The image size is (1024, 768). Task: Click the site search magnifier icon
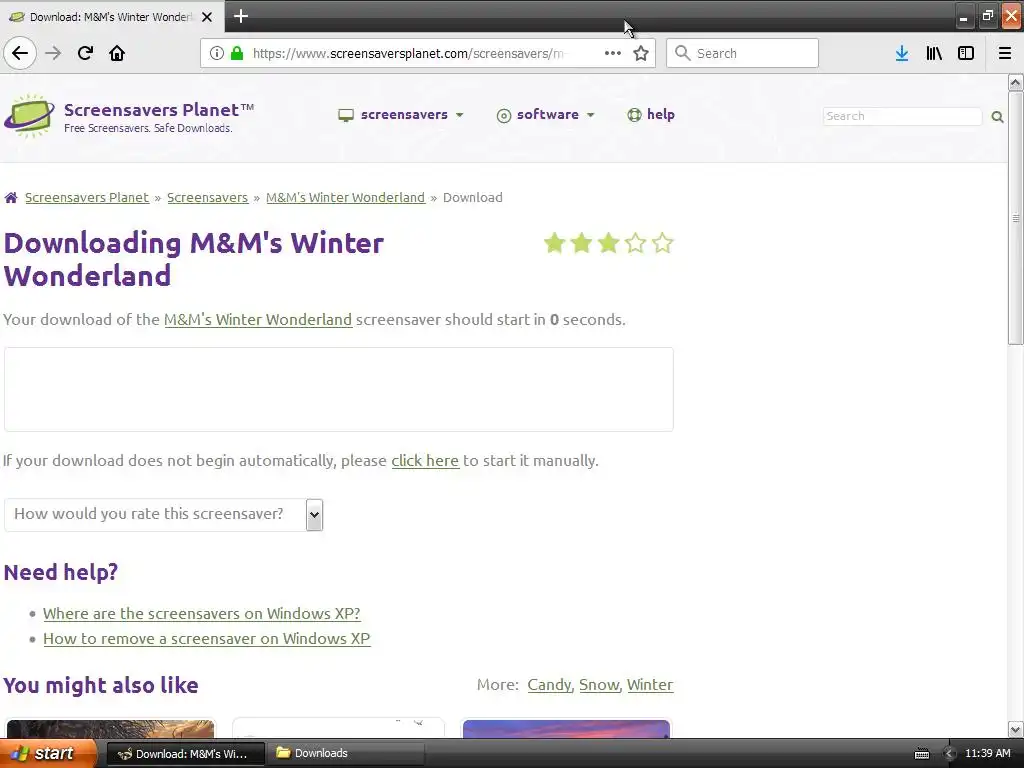coord(997,116)
